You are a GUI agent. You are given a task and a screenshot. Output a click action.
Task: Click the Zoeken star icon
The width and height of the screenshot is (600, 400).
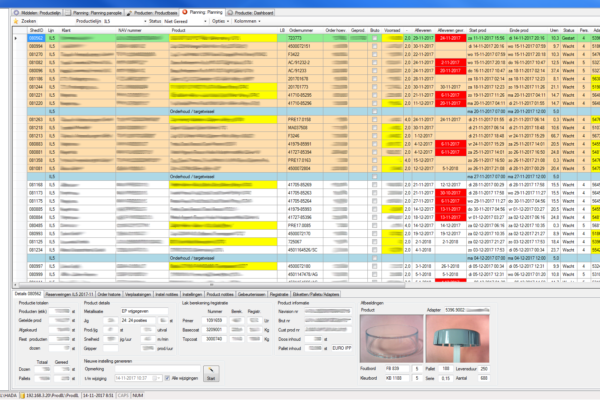tap(16, 21)
